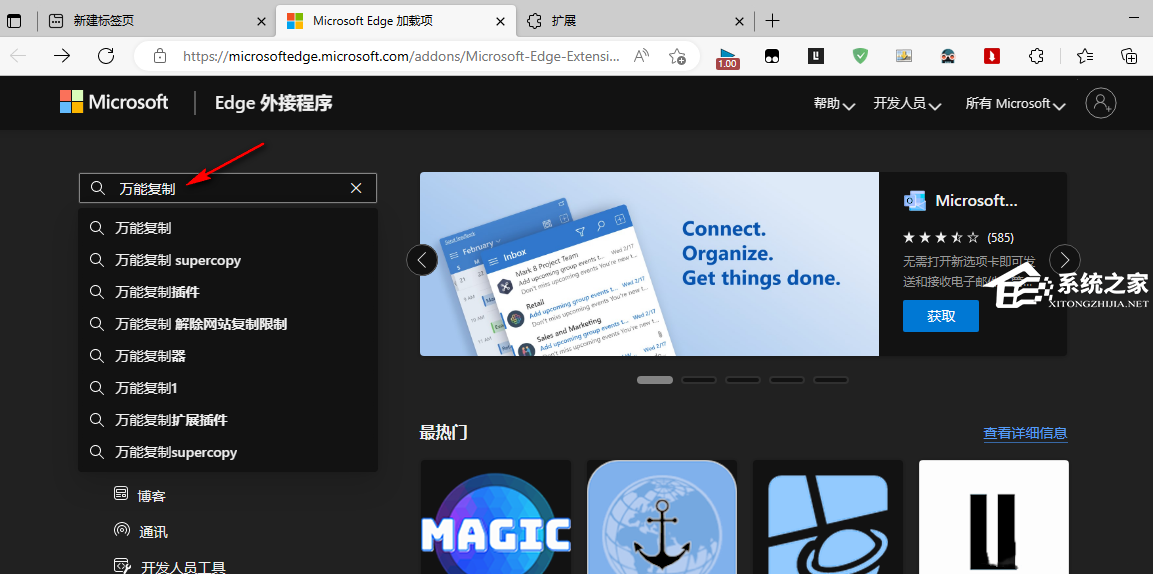Select suggestion 万能复制 supercopy

coord(178,260)
